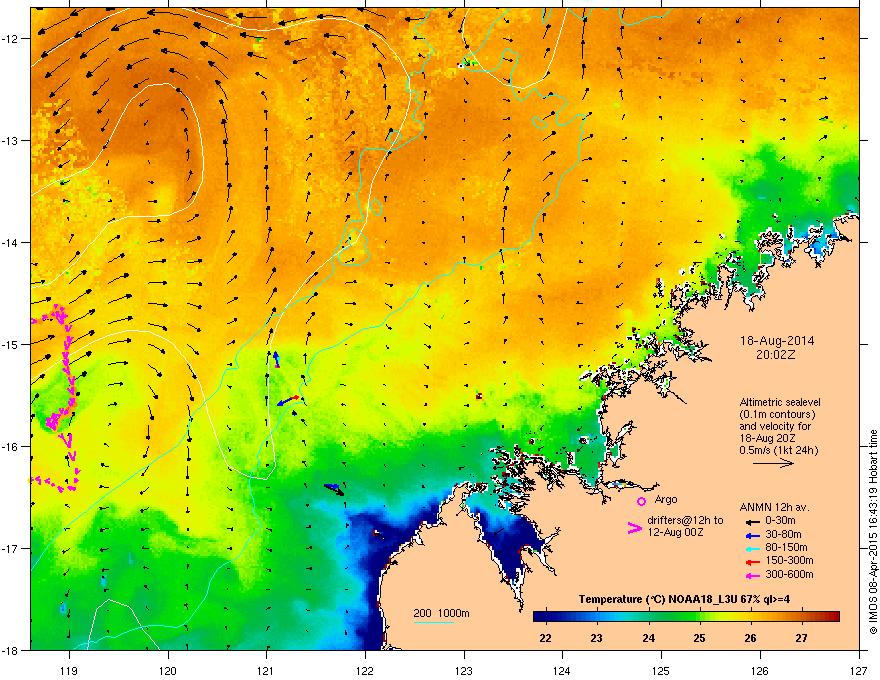
Task: Click the magenta Argo circle legend symbol
Action: tap(641, 501)
